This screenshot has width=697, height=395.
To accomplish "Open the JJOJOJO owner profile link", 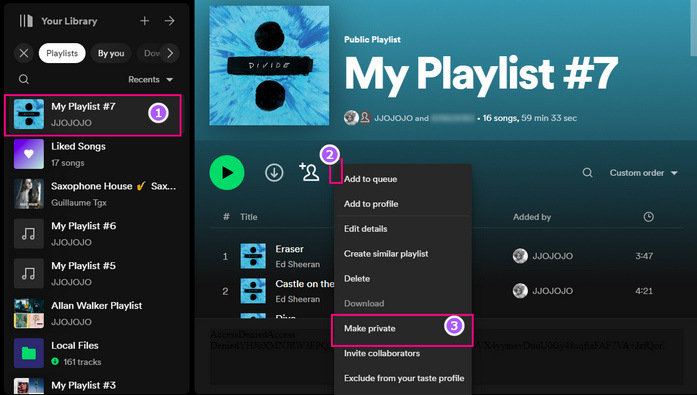I will (x=393, y=118).
